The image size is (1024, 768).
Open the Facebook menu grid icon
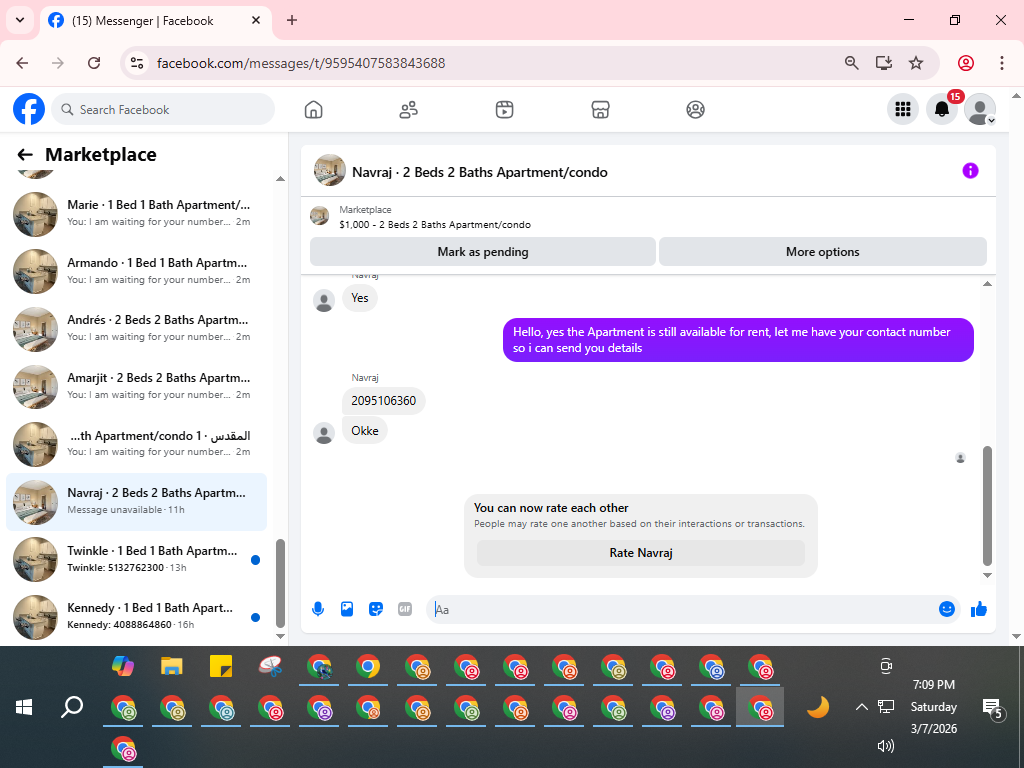(903, 109)
